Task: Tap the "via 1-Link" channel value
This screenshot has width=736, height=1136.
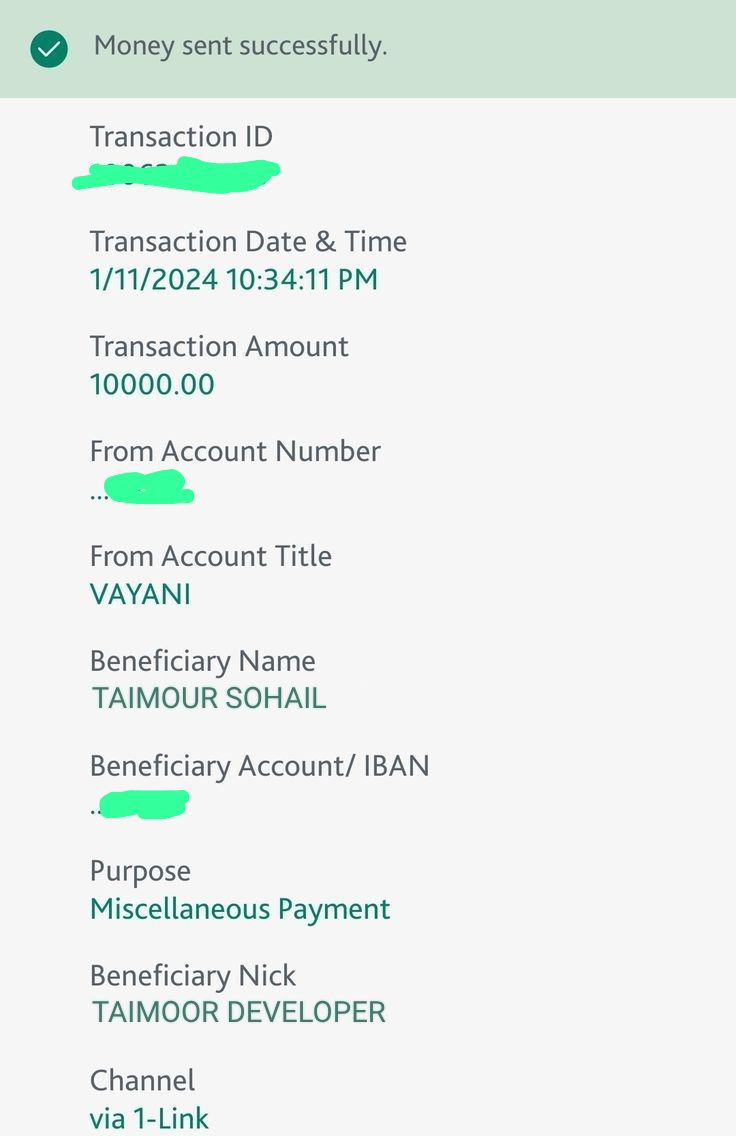Action: coord(150,1118)
